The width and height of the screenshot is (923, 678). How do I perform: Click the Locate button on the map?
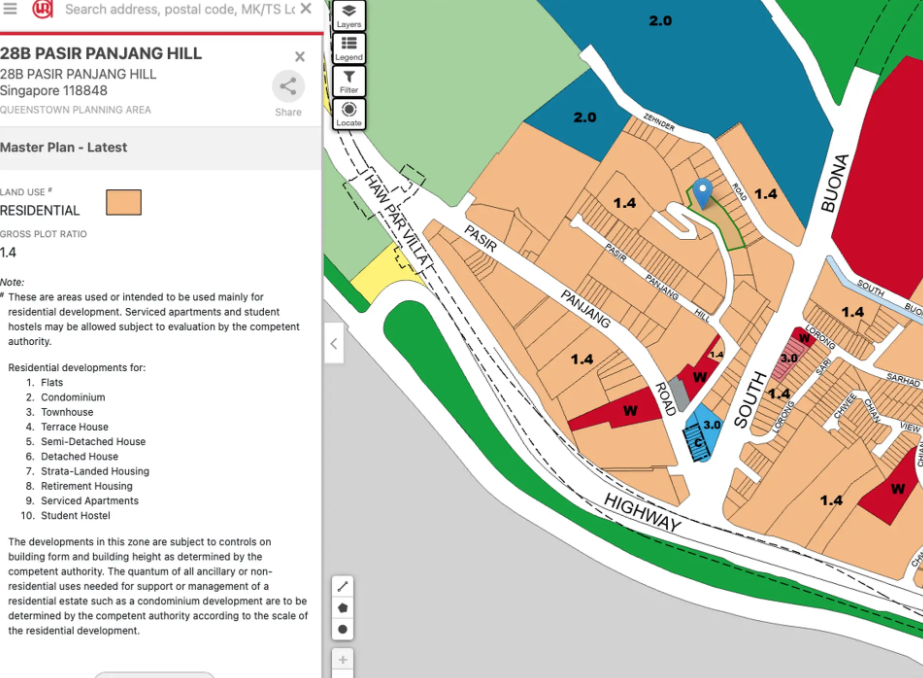tap(349, 114)
